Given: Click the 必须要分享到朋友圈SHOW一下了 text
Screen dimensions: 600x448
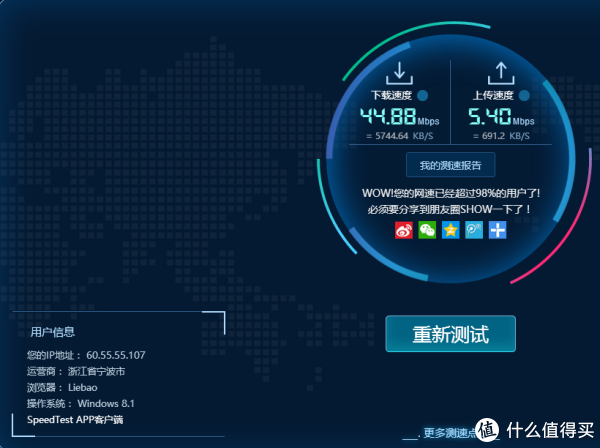Looking at the screenshot, I should (x=449, y=209).
